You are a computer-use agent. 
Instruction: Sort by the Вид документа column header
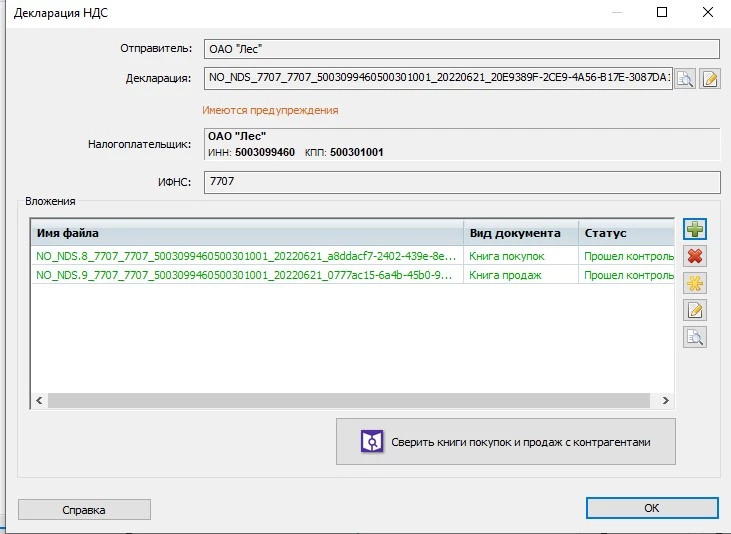(520, 233)
